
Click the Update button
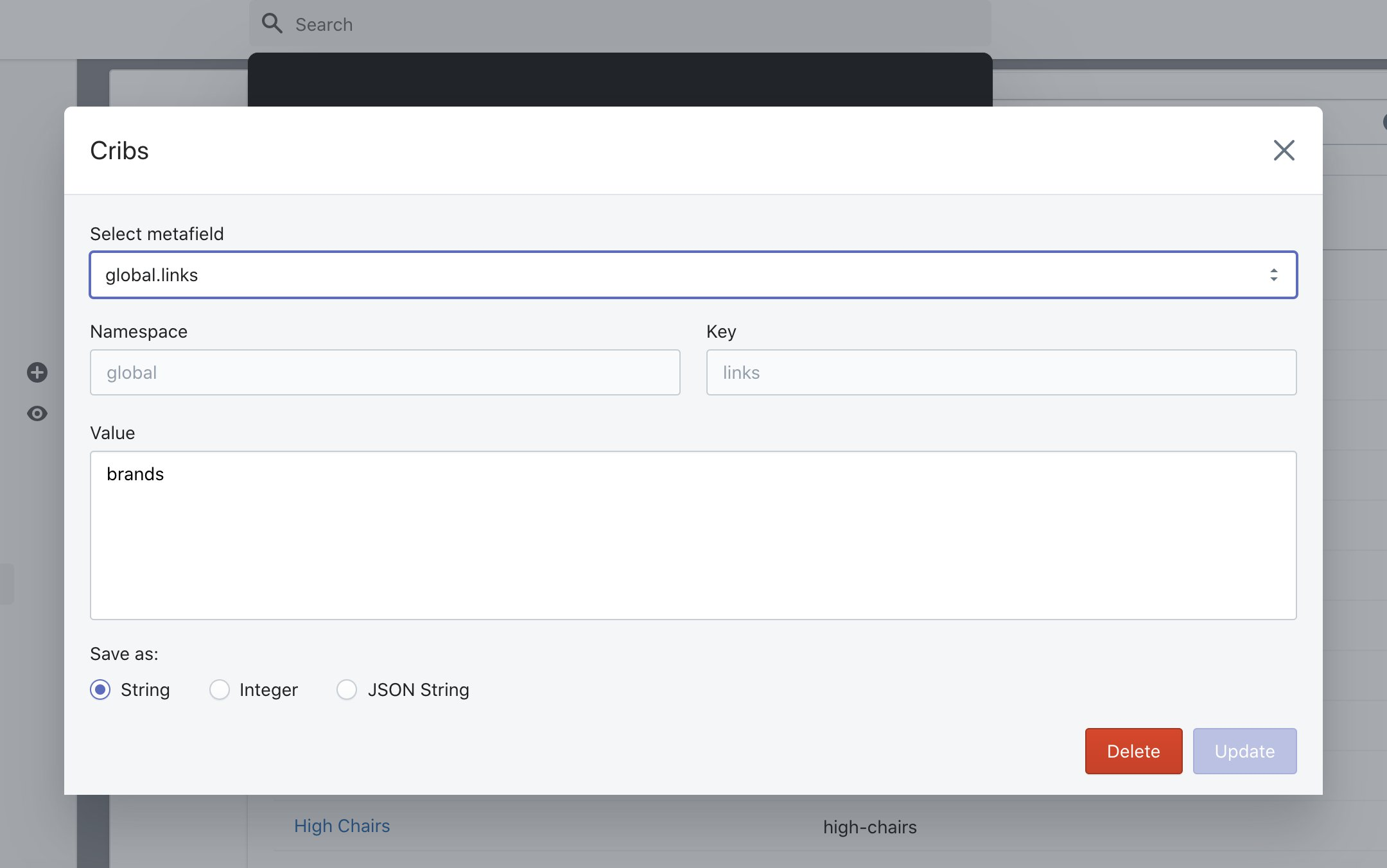coord(1244,751)
